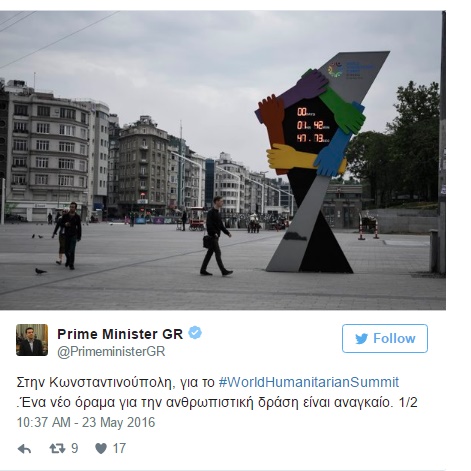Image resolution: width=471 pixels, height=471 pixels.
Task: Visit the @PrimeministerGR handle
Action: tap(111, 351)
